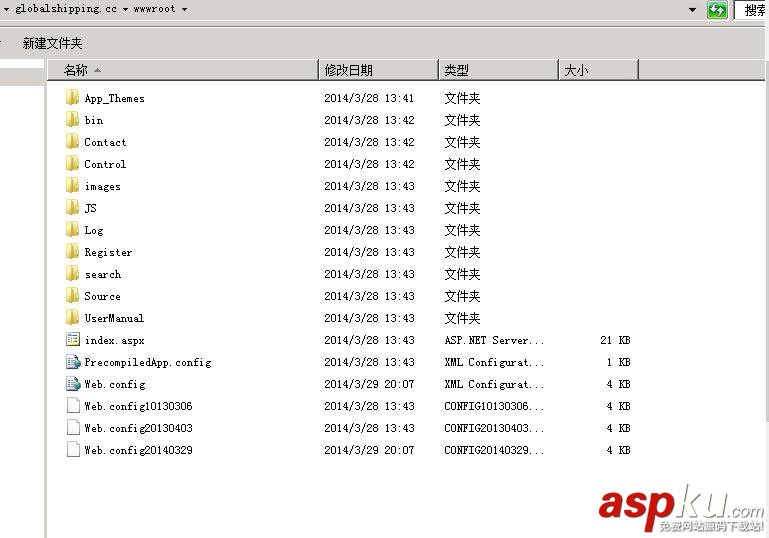Sort by the 类型 column header
Image resolution: width=769 pixels, height=538 pixels.
498,70
